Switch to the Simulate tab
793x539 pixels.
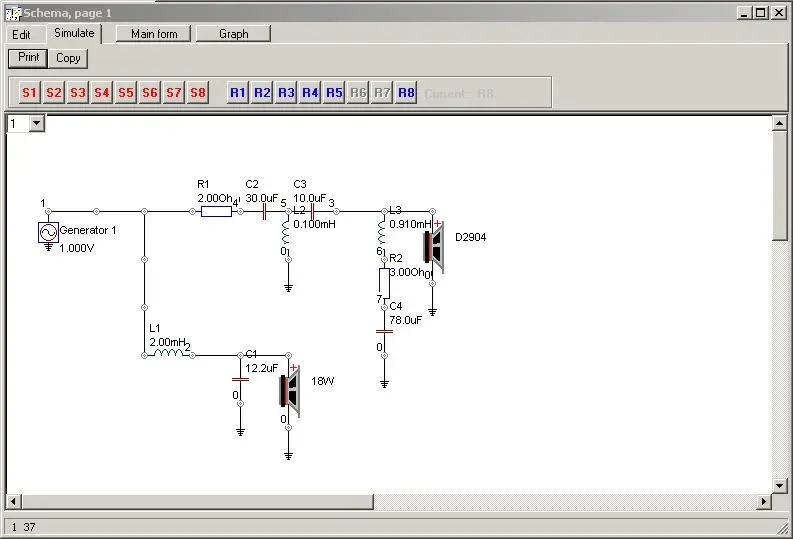74,33
